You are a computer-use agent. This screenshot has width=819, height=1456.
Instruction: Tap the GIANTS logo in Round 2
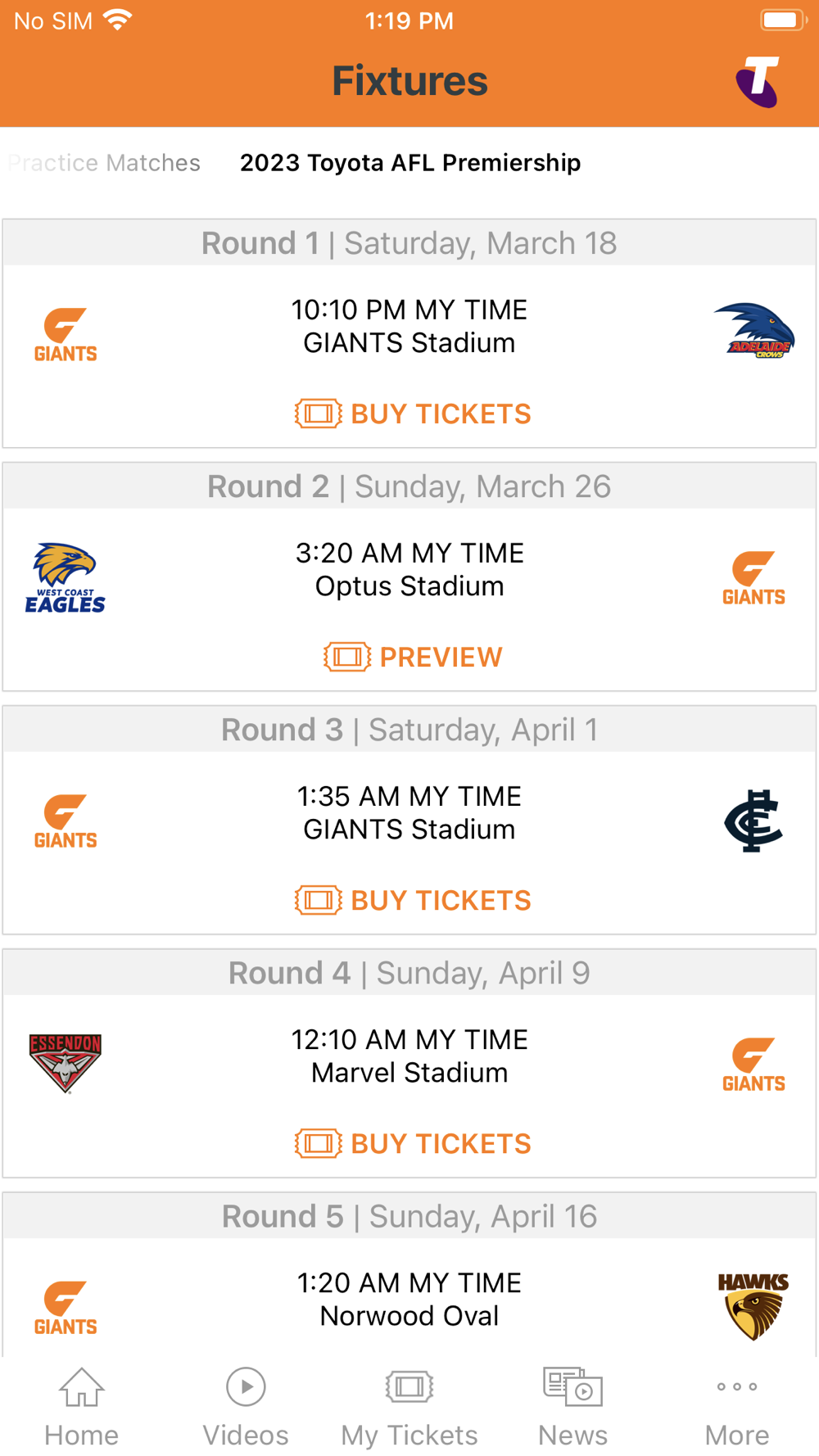point(753,577)
